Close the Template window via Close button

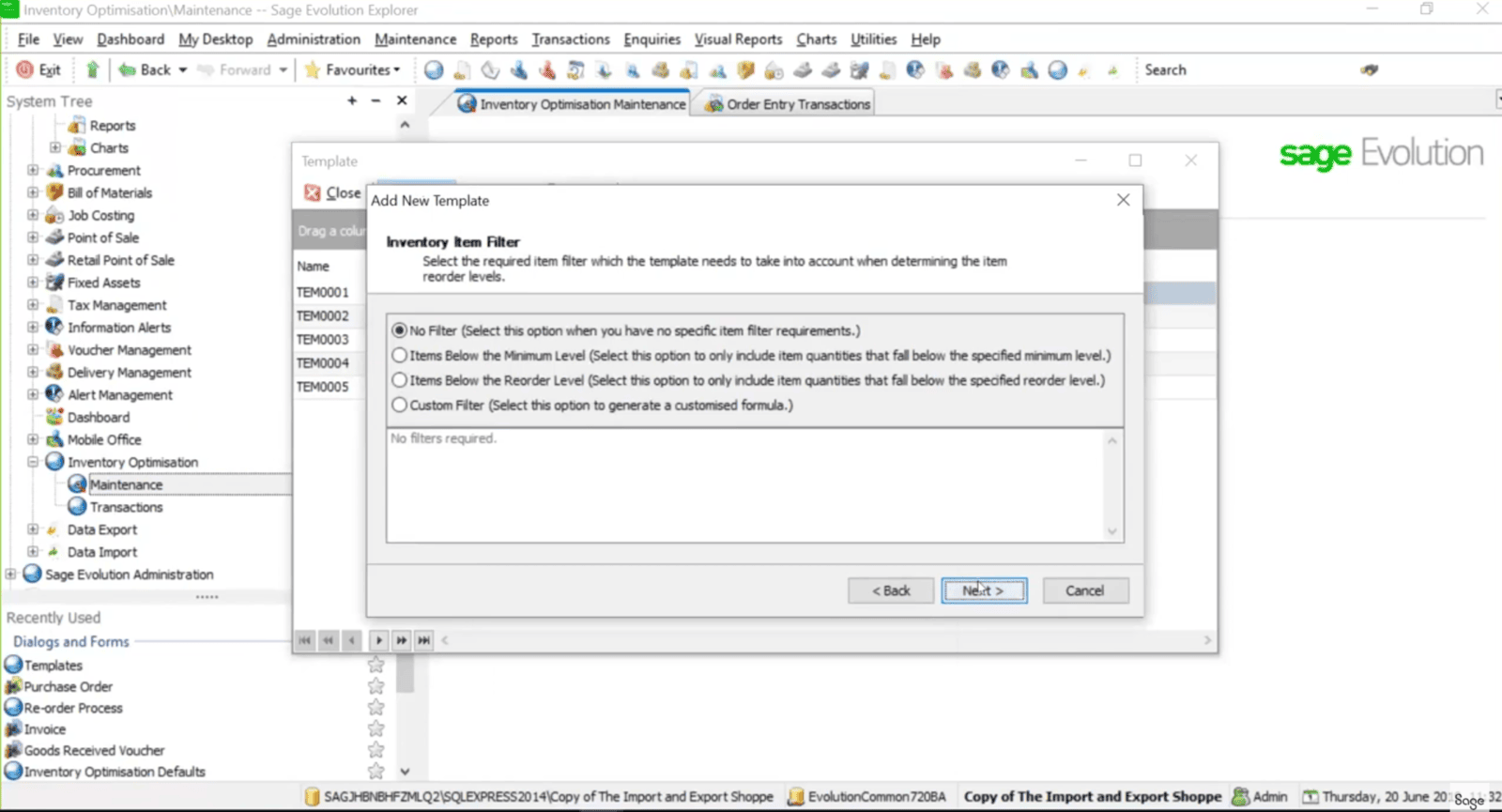[x=333, y=192]
